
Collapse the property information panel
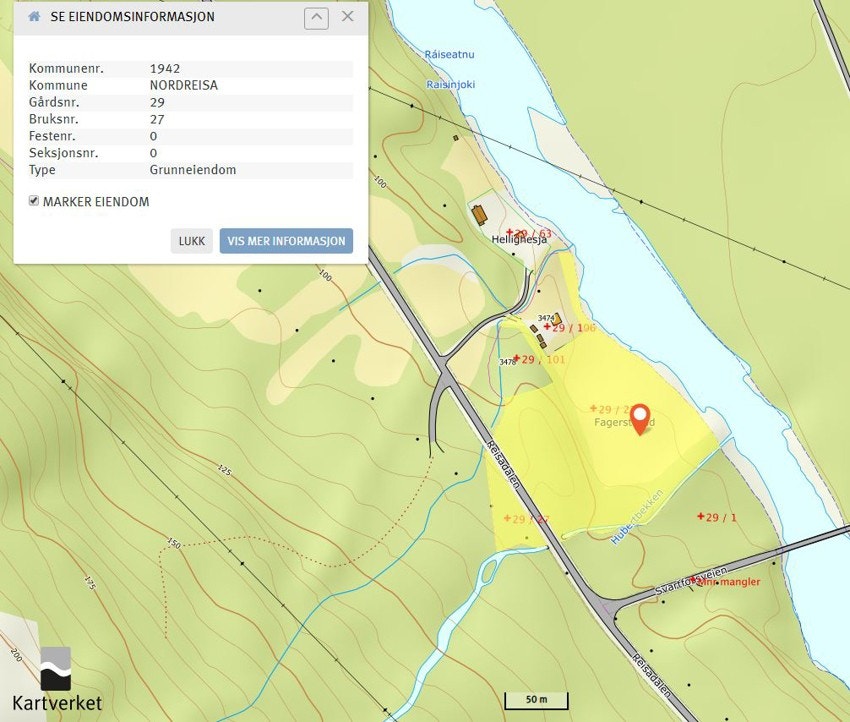[x=316, y=18]
